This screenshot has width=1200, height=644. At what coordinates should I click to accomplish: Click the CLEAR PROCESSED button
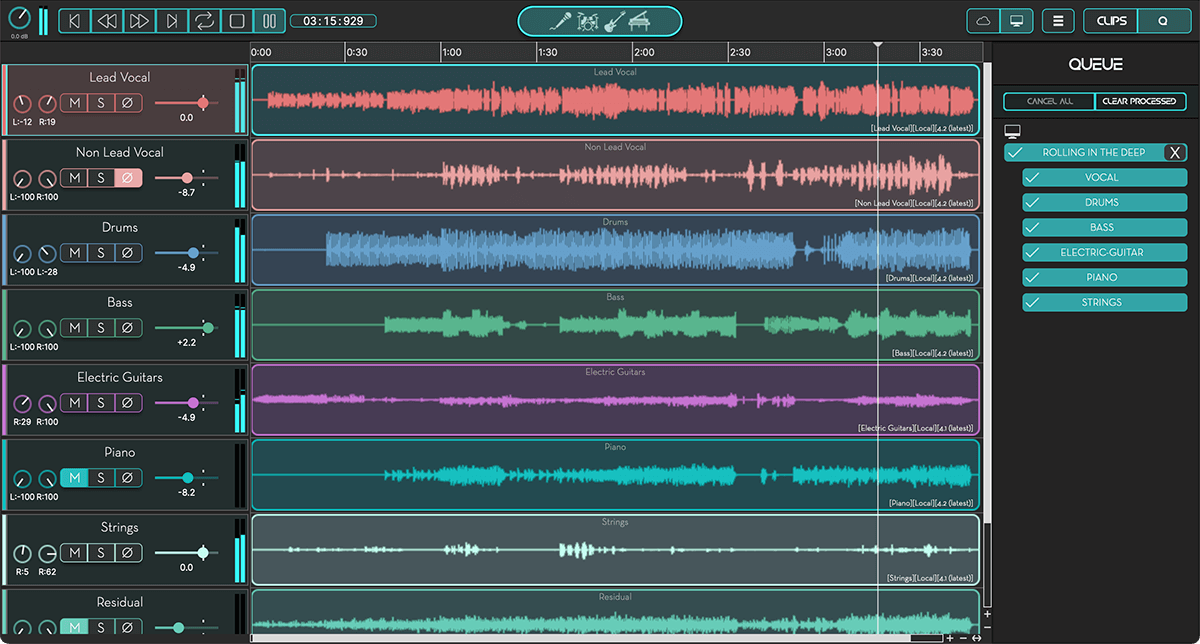(1140, 101)
